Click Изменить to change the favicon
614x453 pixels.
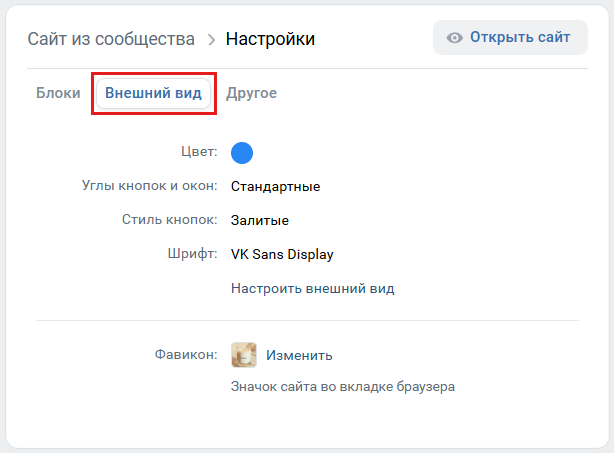[299, 355]
